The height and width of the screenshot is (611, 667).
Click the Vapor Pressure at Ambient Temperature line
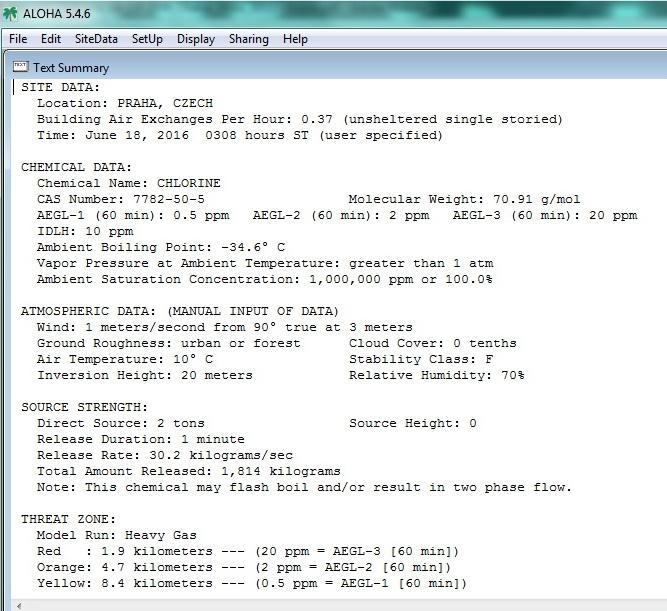(265, 263)
